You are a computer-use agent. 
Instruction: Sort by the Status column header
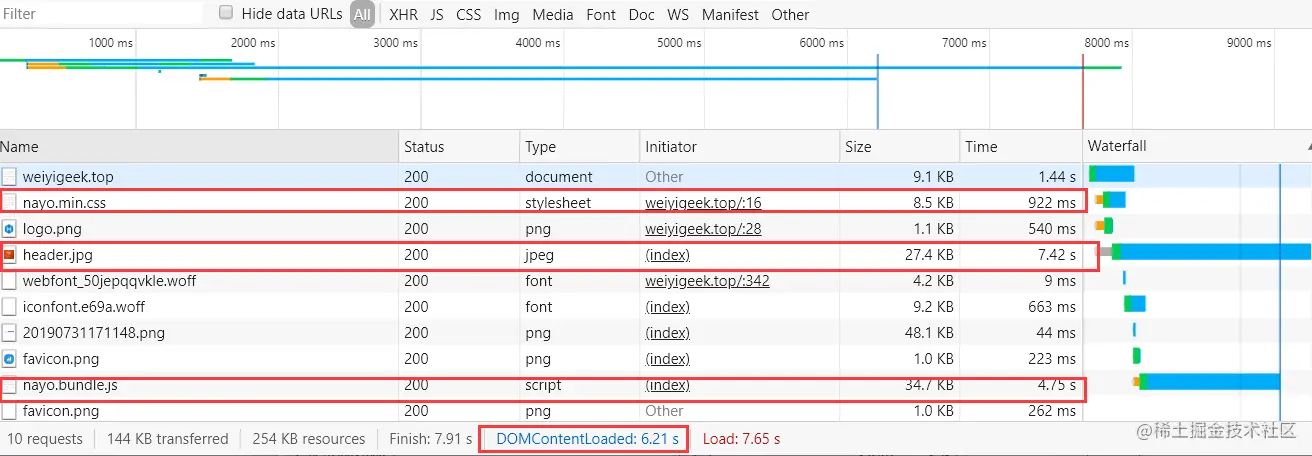[x=459, y=146]
